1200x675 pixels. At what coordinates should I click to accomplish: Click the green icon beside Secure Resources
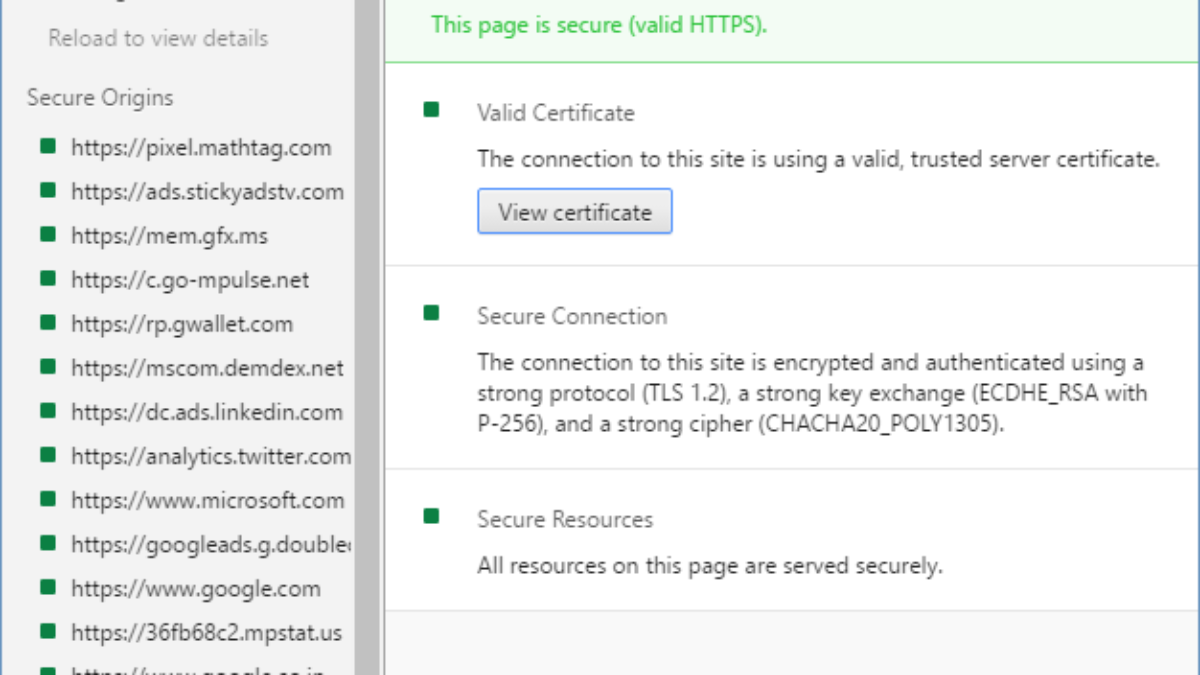point(432,516)
